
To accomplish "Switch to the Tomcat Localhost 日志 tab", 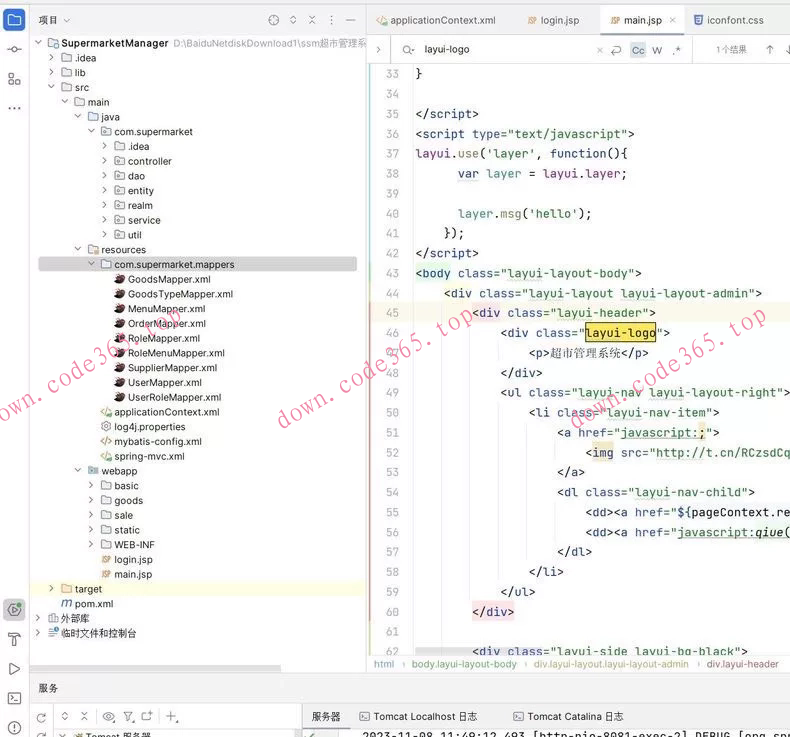I will click(x=424, y=716).
